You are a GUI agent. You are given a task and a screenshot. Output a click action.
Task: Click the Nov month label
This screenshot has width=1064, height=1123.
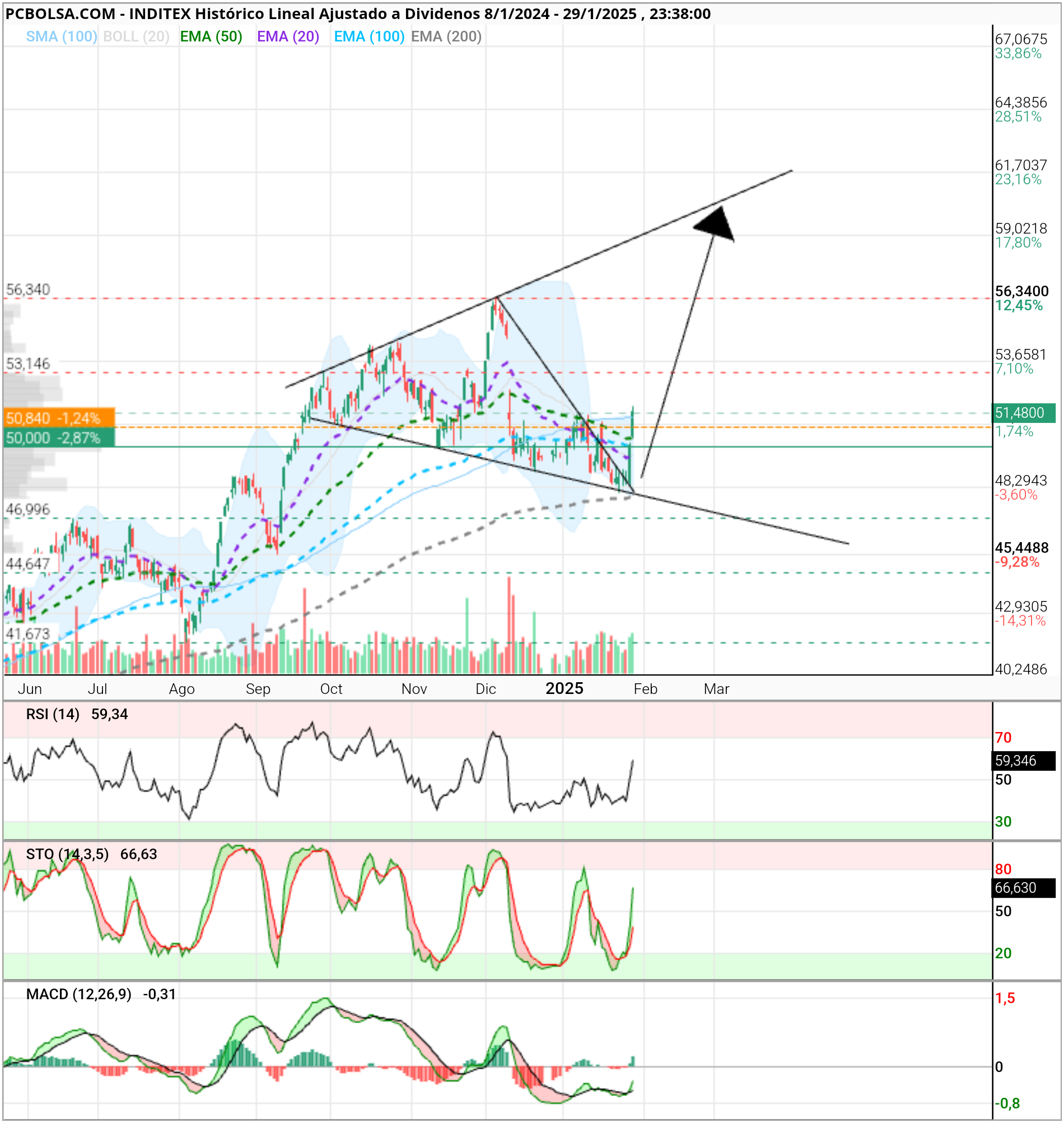pos(414,688)
